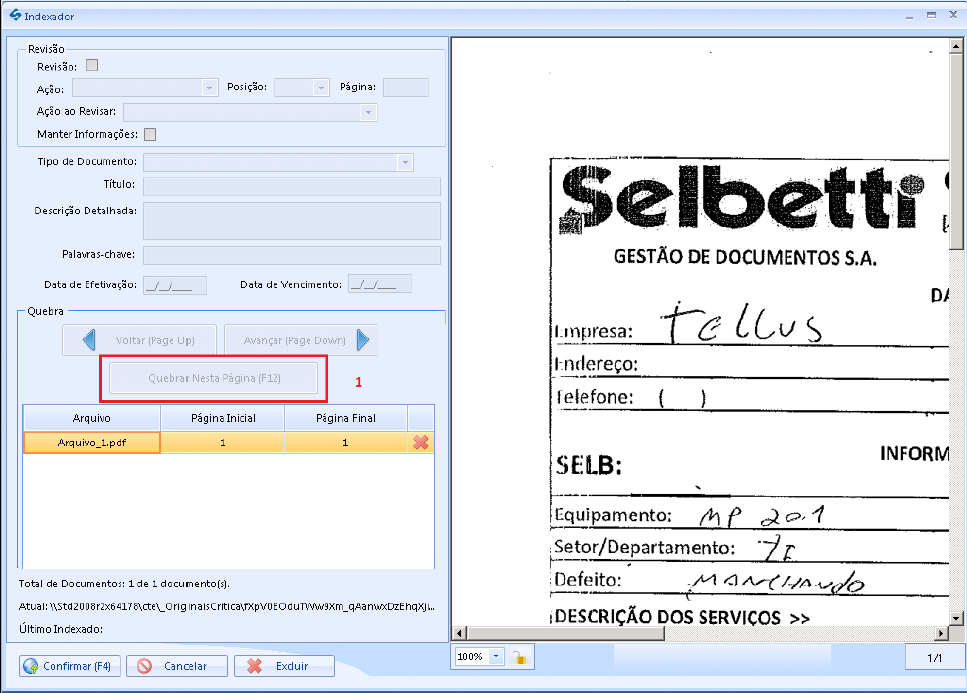Click the Indexador app logo icon

tap(15, 15)
